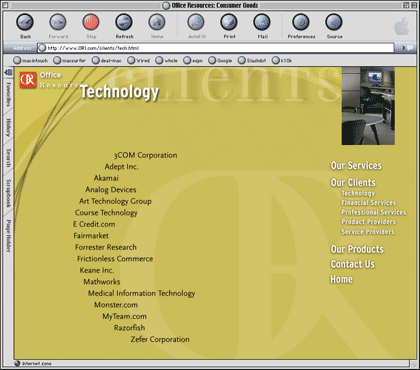The height and width of the screenshot is (370, 420).
Task: Open the whole favorites bookmark
Action: (x=167, y=61)
